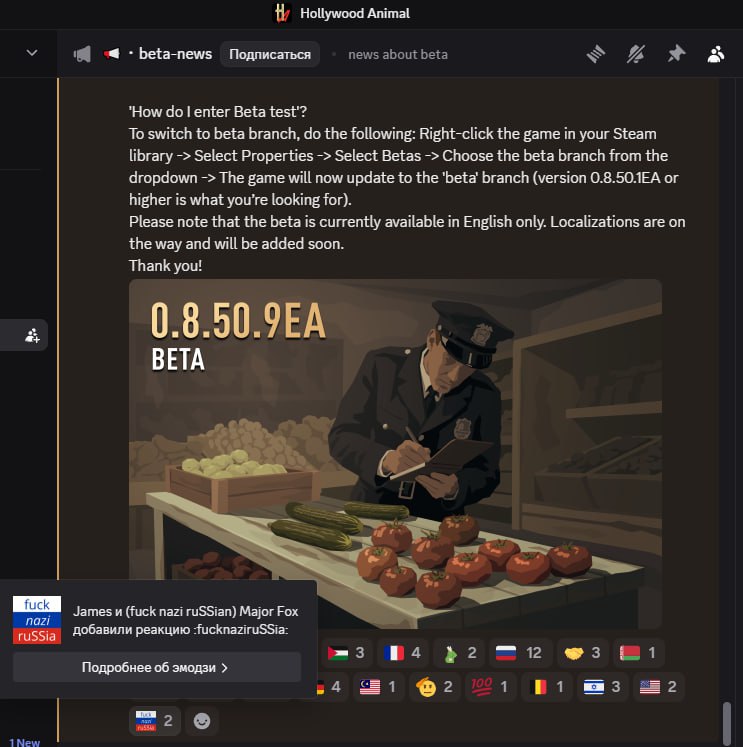This screenshot has width=743, height=747.
Task: Open the Threads icon in channel header
Action: click(x=596, y=54)
